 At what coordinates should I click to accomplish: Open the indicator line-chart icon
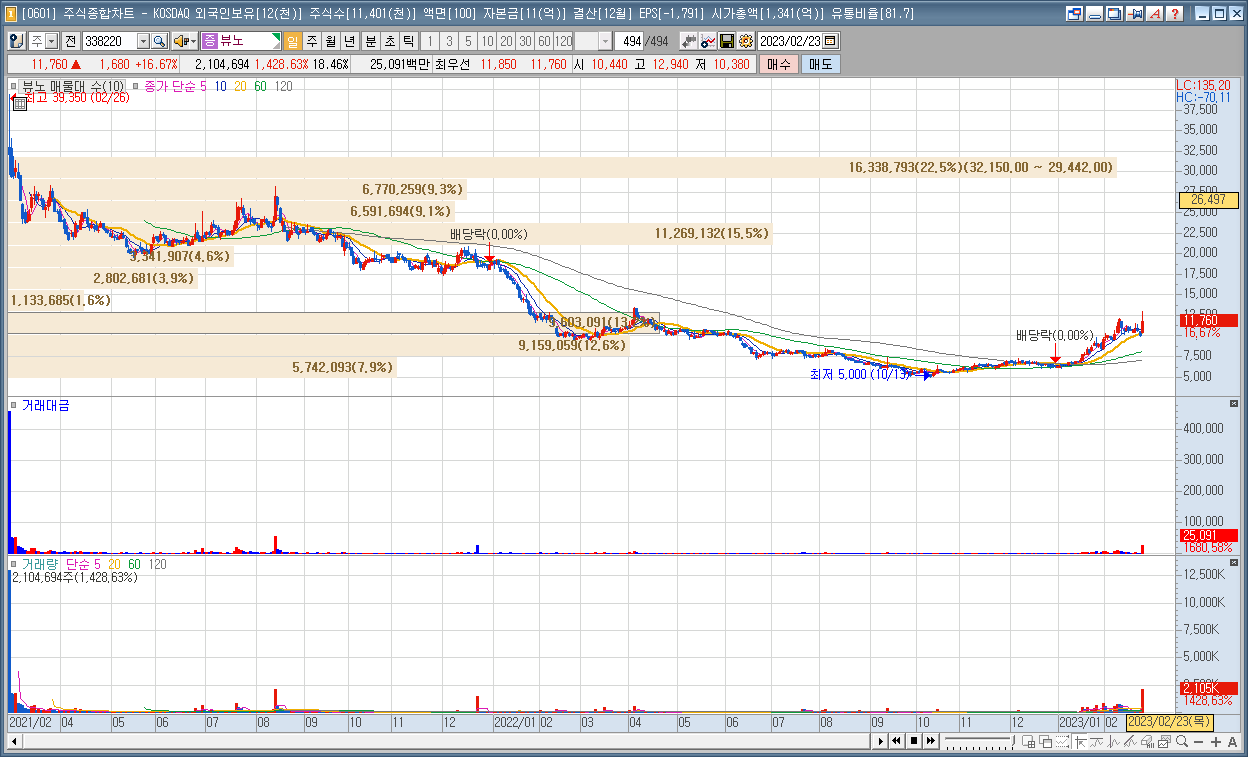pos(707,41)
